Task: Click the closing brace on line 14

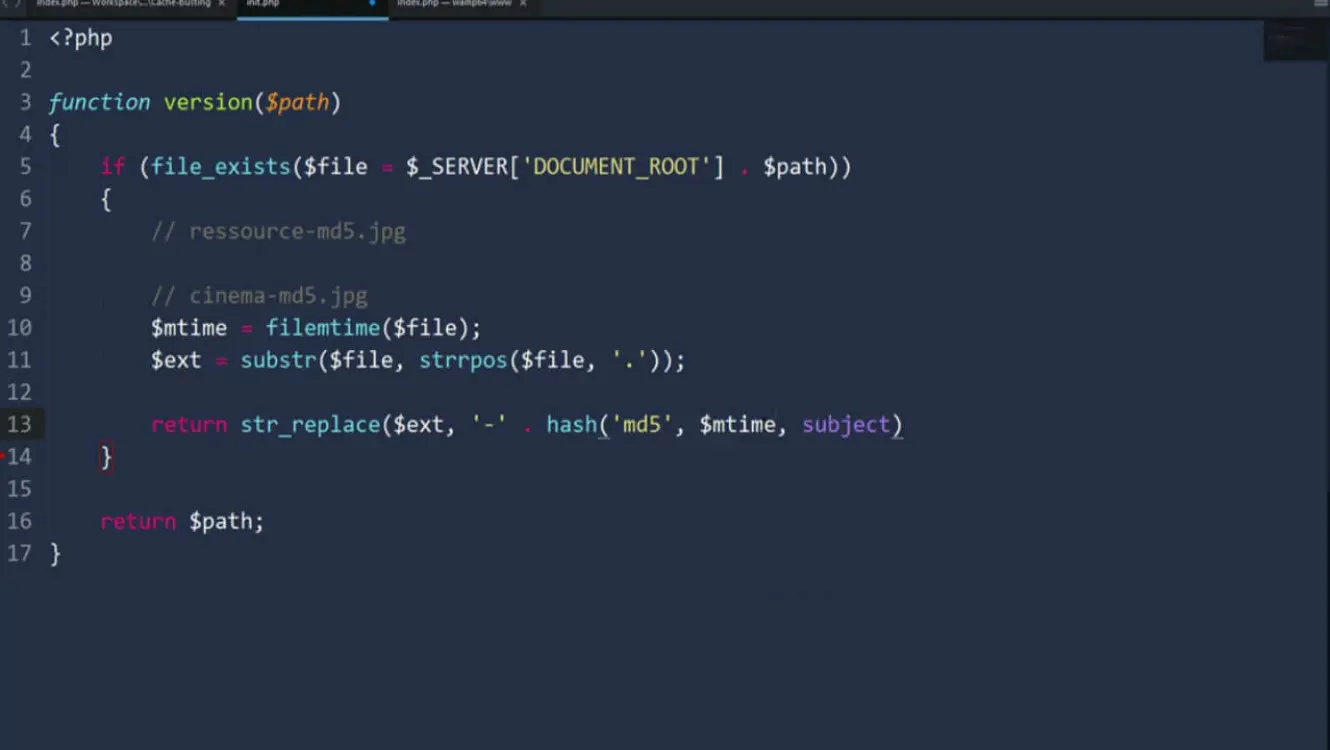Action: (x=106, y=457)
